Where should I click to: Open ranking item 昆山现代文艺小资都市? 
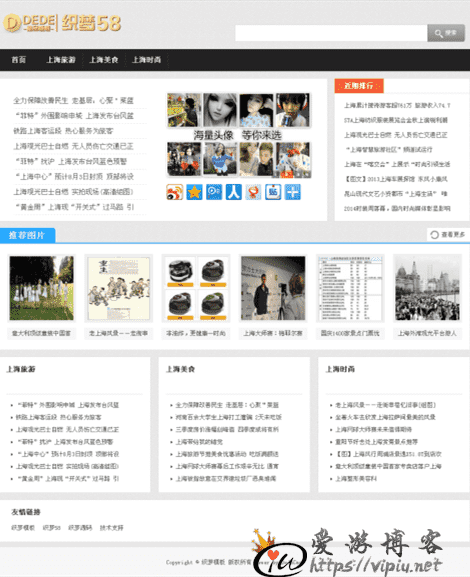point(396,194)
